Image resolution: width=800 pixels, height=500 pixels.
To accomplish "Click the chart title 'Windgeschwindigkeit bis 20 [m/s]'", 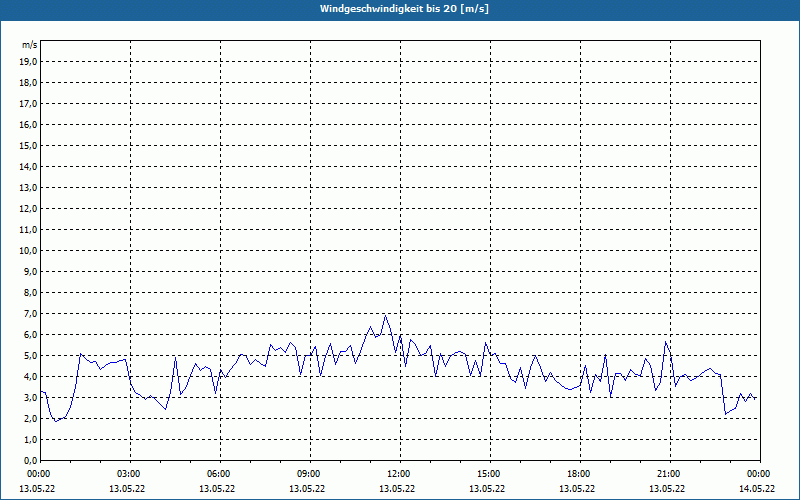I will 404,9.
